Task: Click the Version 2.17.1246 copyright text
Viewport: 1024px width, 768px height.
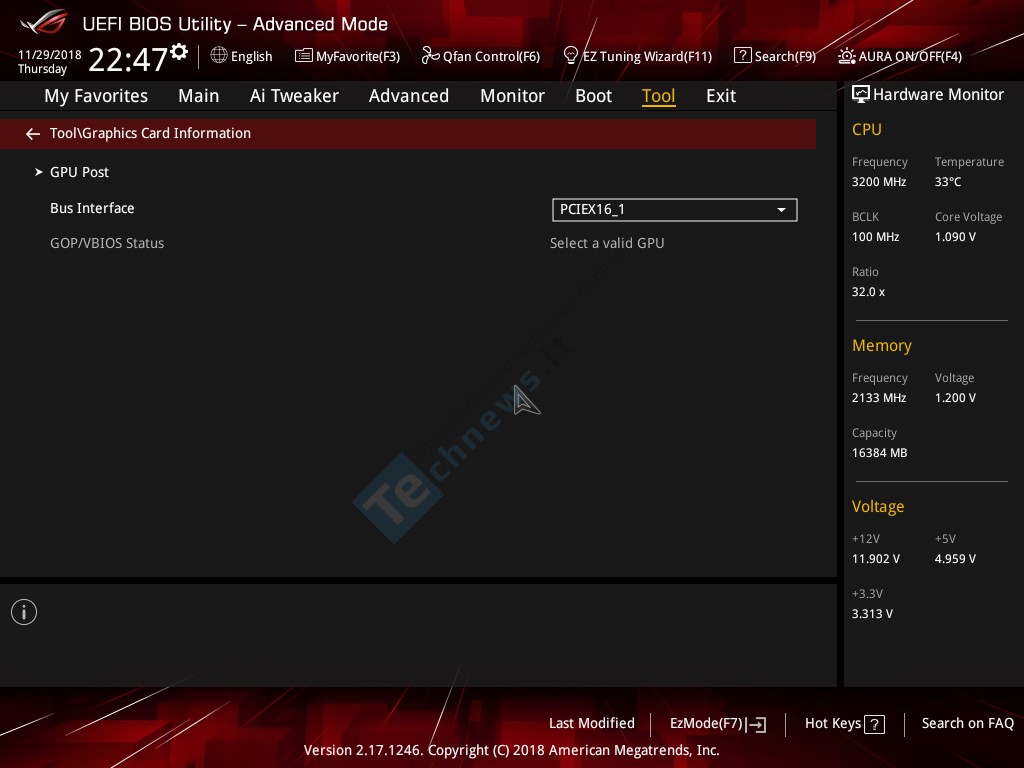Action: click(511, 750)
